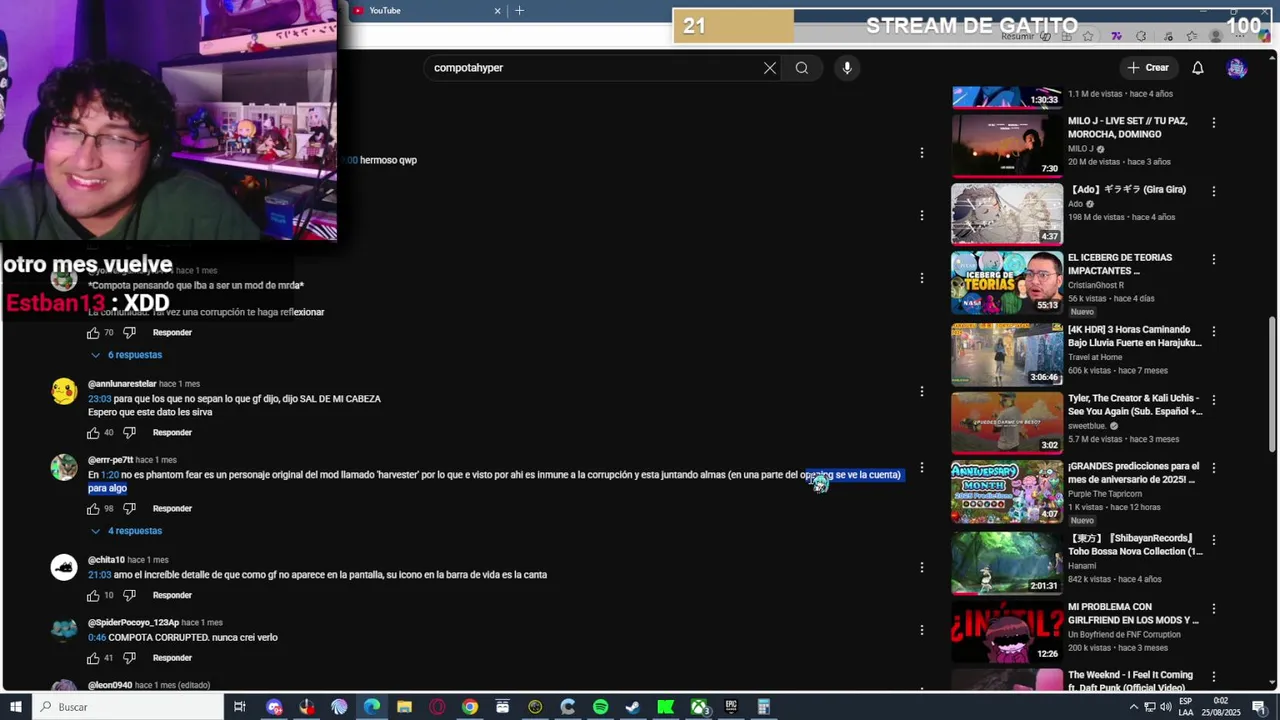The image size is (1280, 720).
Task: Jump to timestamp 23:03 in video
Action: pyautogui.click(x=99, y=399)
